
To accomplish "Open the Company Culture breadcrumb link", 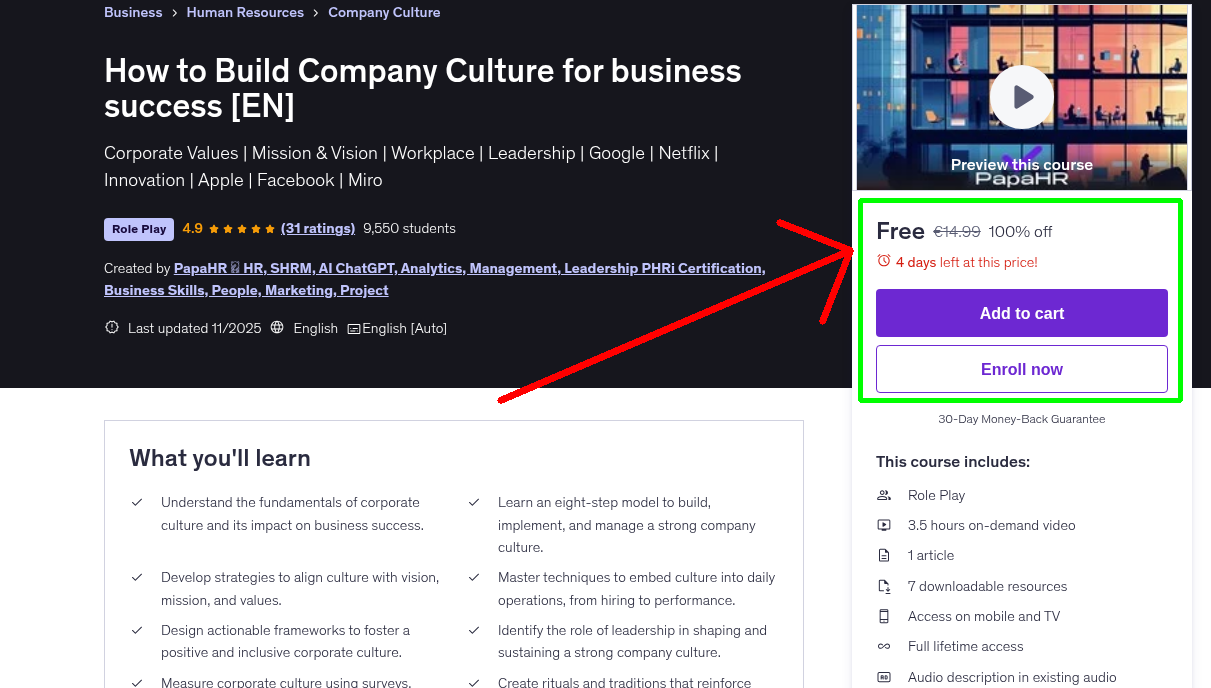I will pos(384,11).
